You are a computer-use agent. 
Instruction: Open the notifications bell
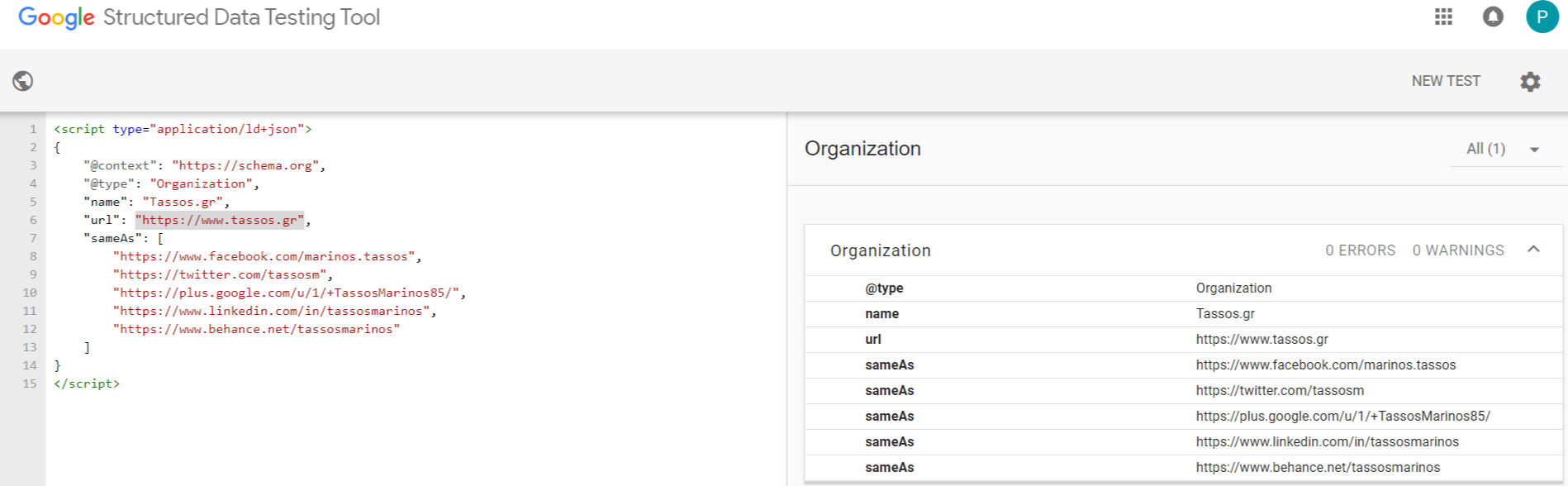1493,17
